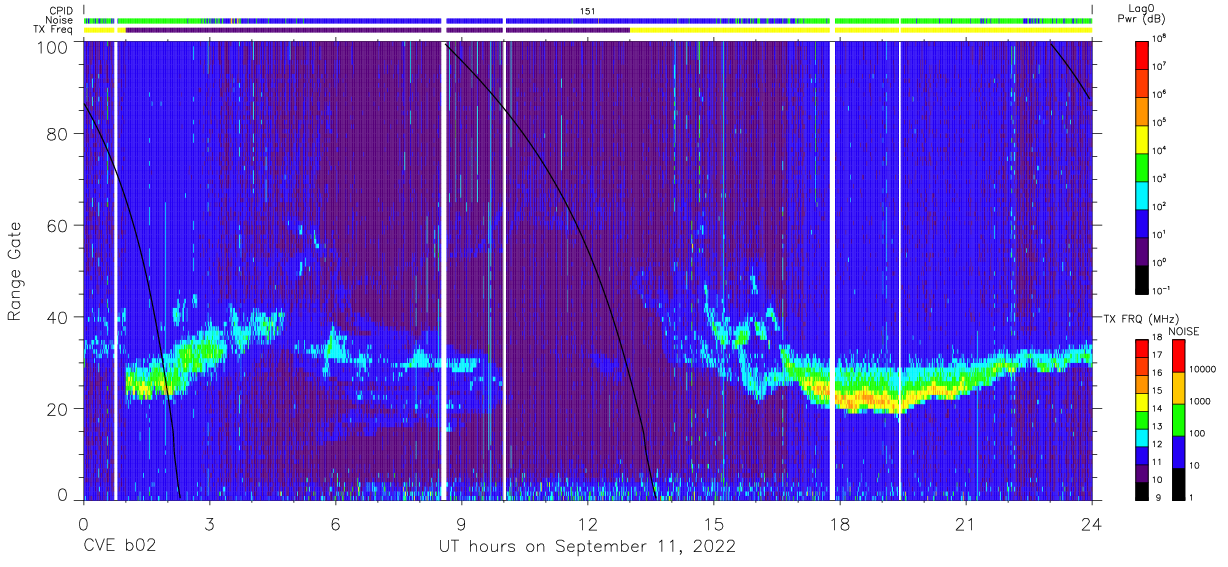The image size is (1228, 567).
Task: Click the 'Range Gate' y-axis label
Action: coord(15,272)
